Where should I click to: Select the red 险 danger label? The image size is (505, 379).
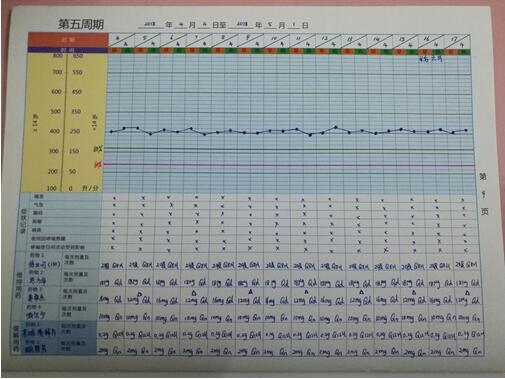point(98,164)
